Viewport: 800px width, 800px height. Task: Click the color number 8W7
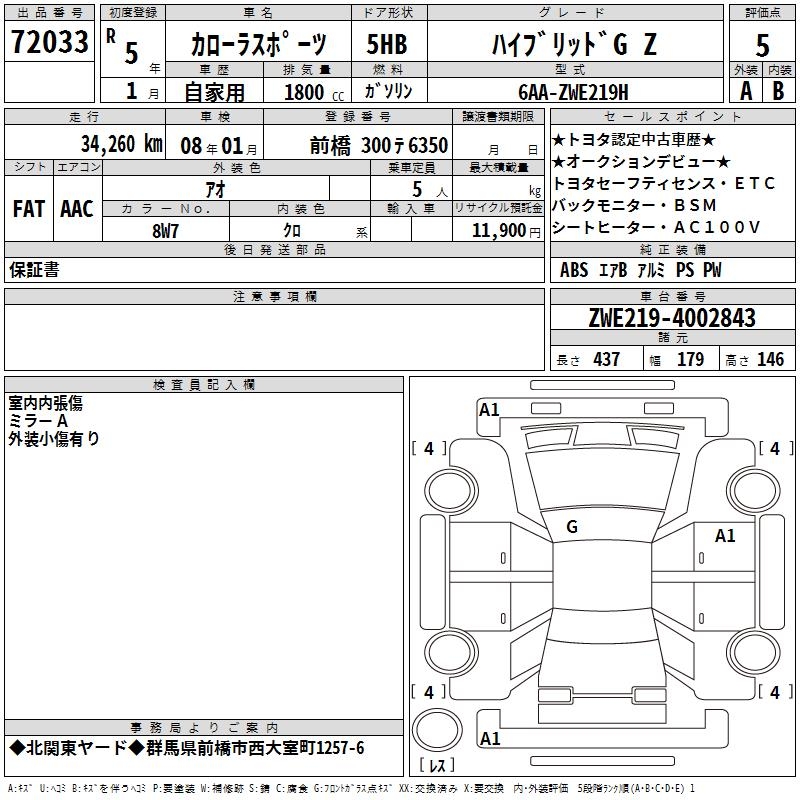pyautogui.click(x=165, y=231)
